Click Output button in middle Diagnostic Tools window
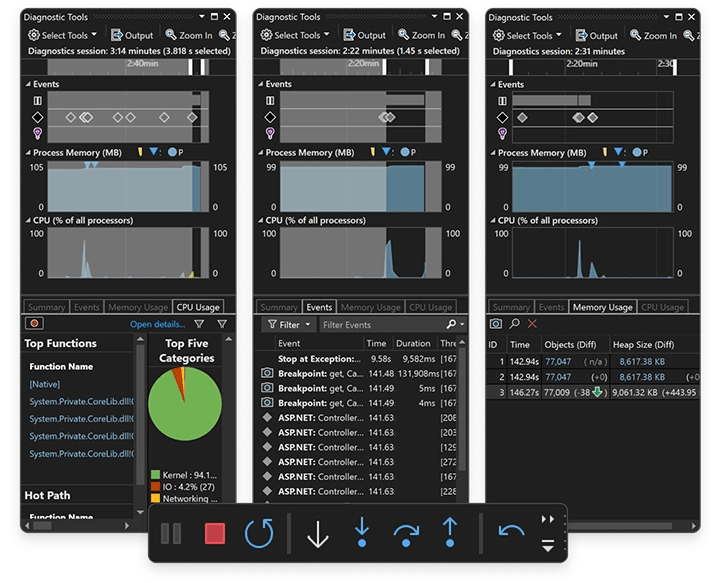This screenshot has height=583, width=725. (x=365, y=35)
